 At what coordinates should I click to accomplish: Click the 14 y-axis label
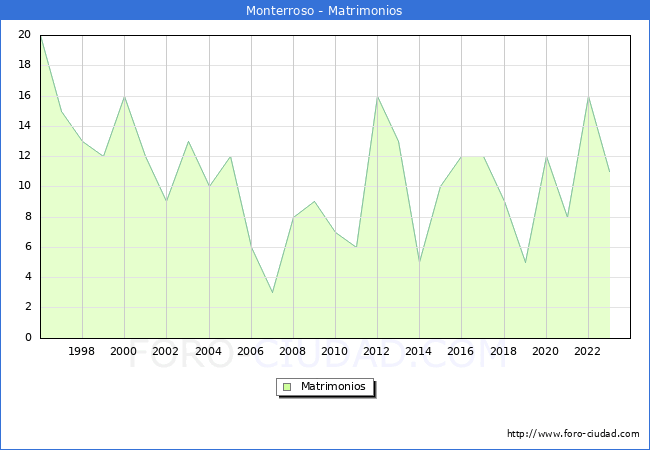coord(25,126)
